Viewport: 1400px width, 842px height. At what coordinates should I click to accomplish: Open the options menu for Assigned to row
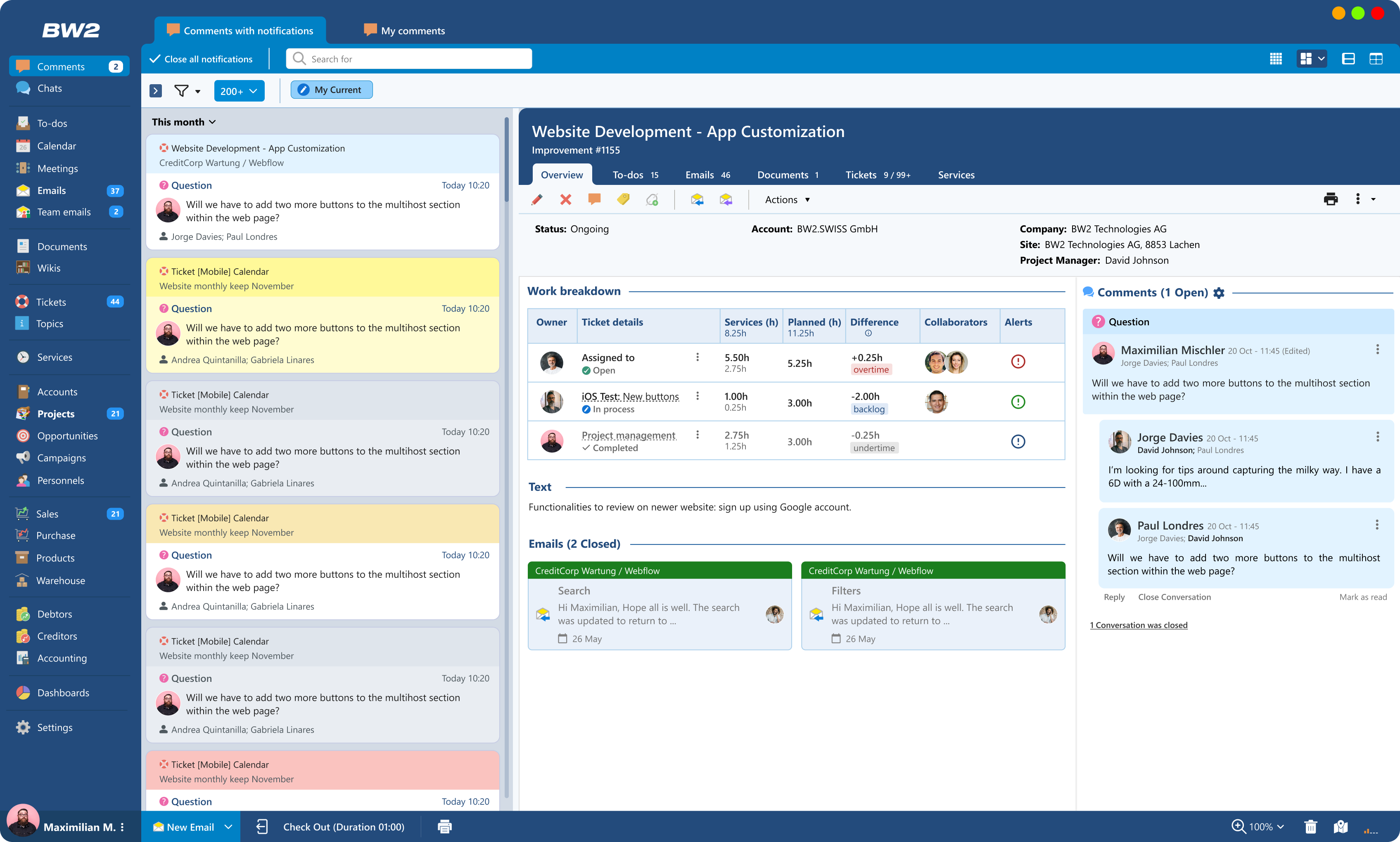coord(697,357)
